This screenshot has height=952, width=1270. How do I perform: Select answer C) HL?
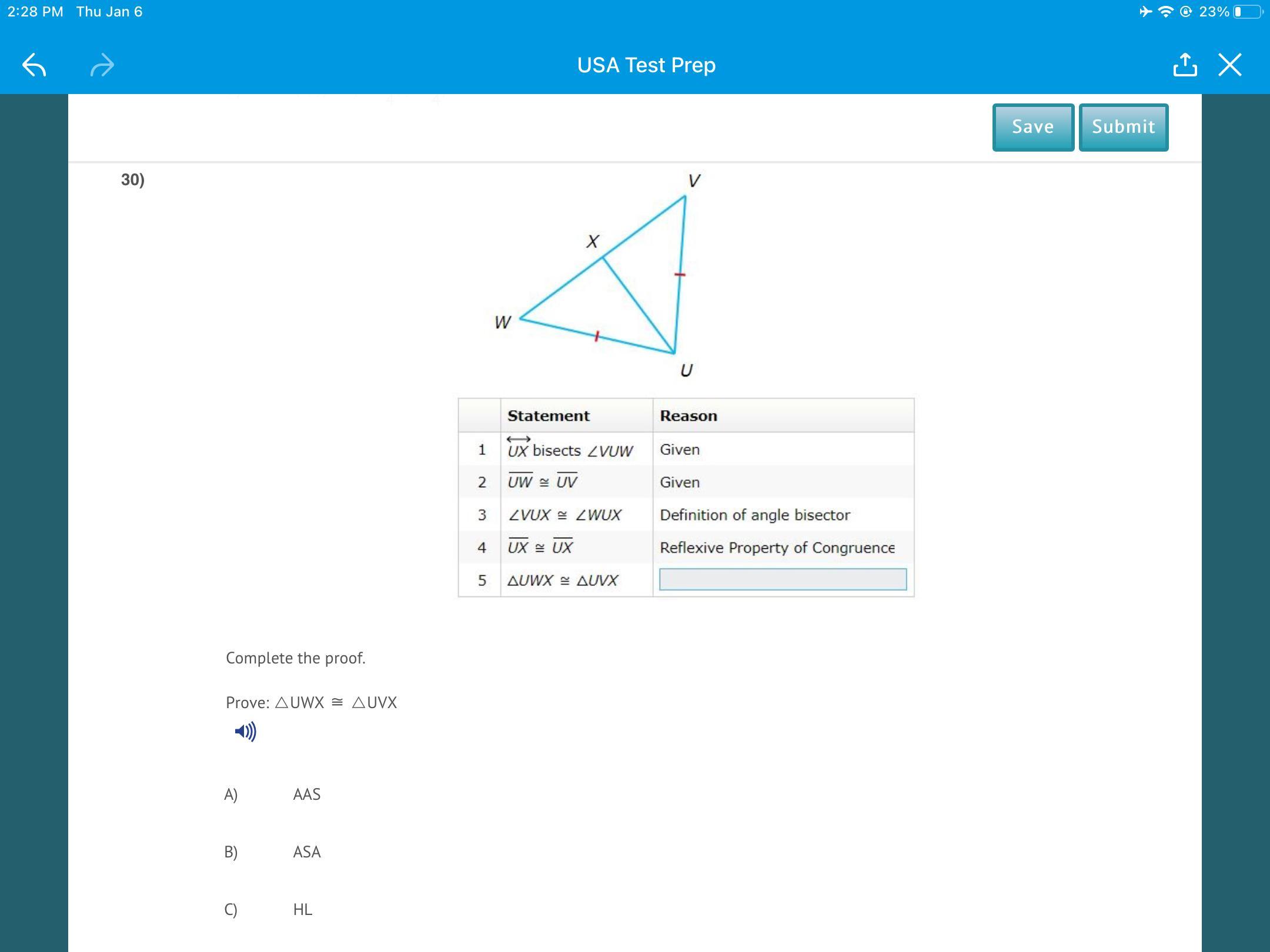point(302,910)
